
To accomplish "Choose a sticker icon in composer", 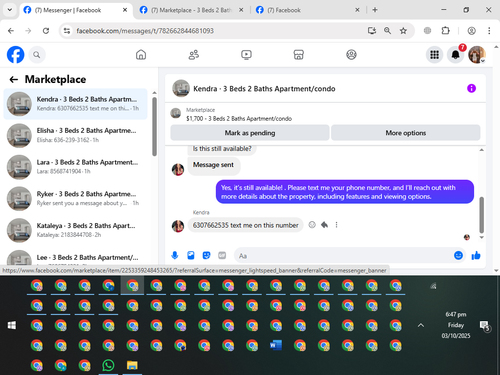I will pos(207,256).
